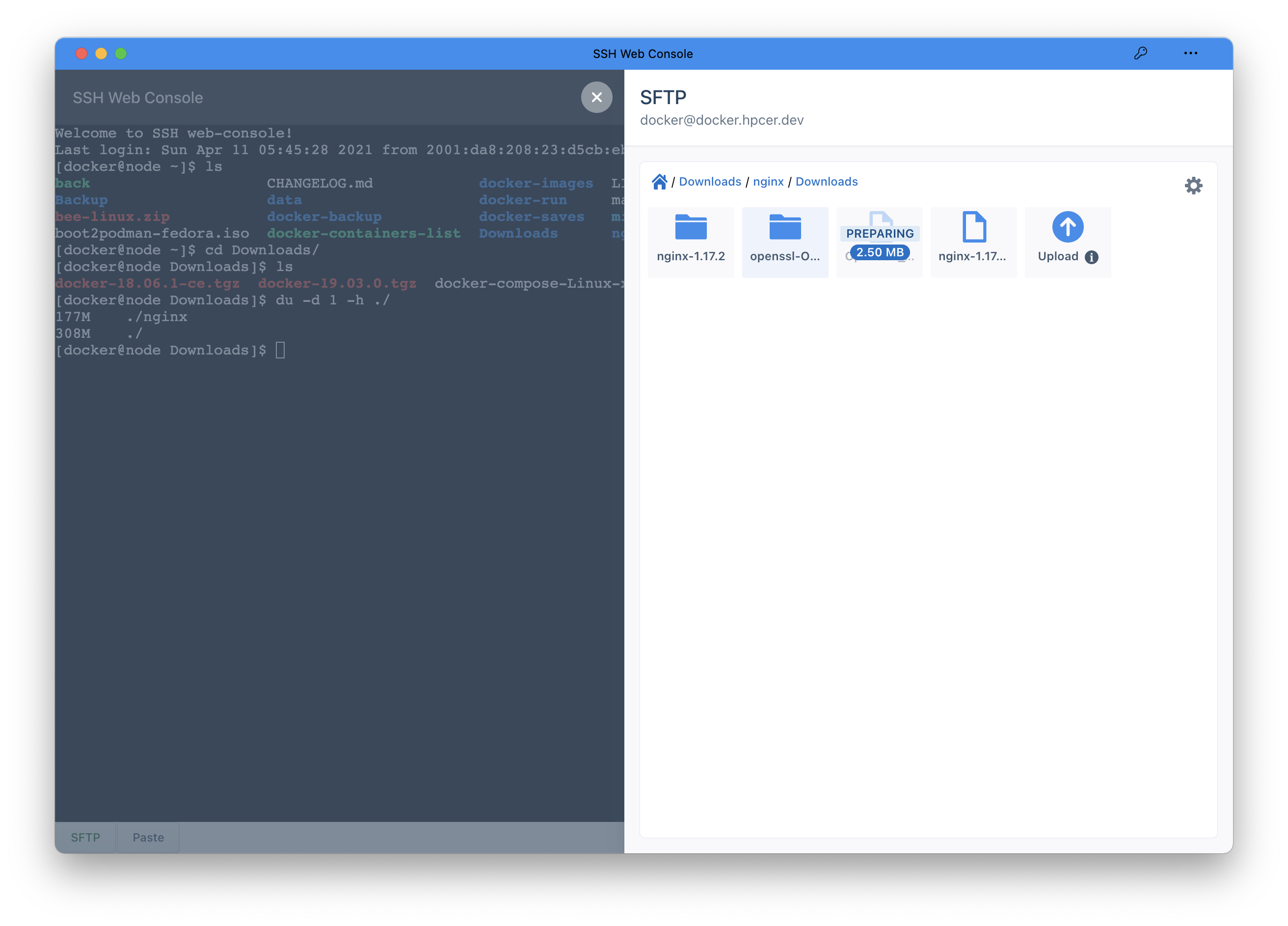Click the terminal command prompt cursor

280,350
